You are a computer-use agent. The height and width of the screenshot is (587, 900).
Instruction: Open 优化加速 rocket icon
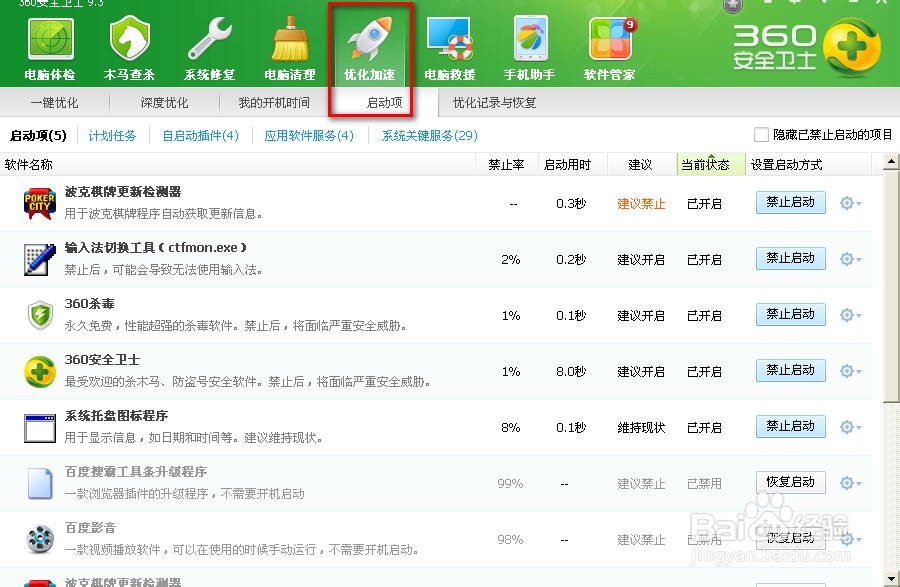tap(370, 39)
